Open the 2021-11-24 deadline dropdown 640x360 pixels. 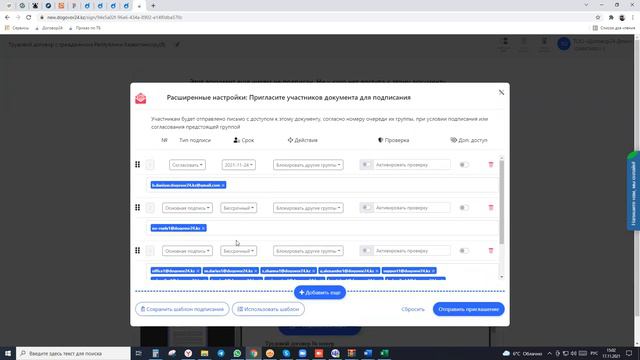pyautogui.click(x=239, y=165)
